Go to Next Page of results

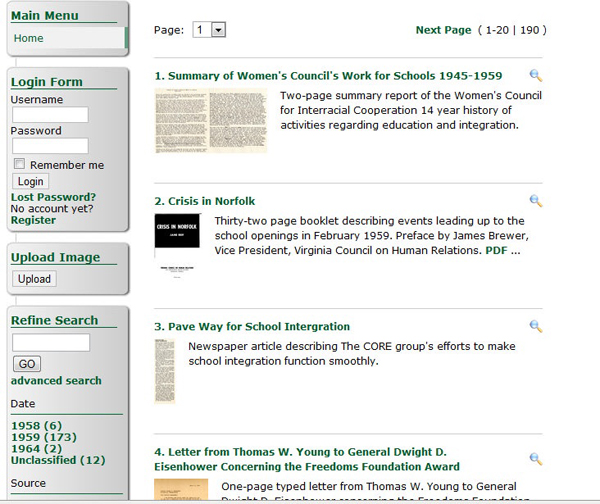443,30
